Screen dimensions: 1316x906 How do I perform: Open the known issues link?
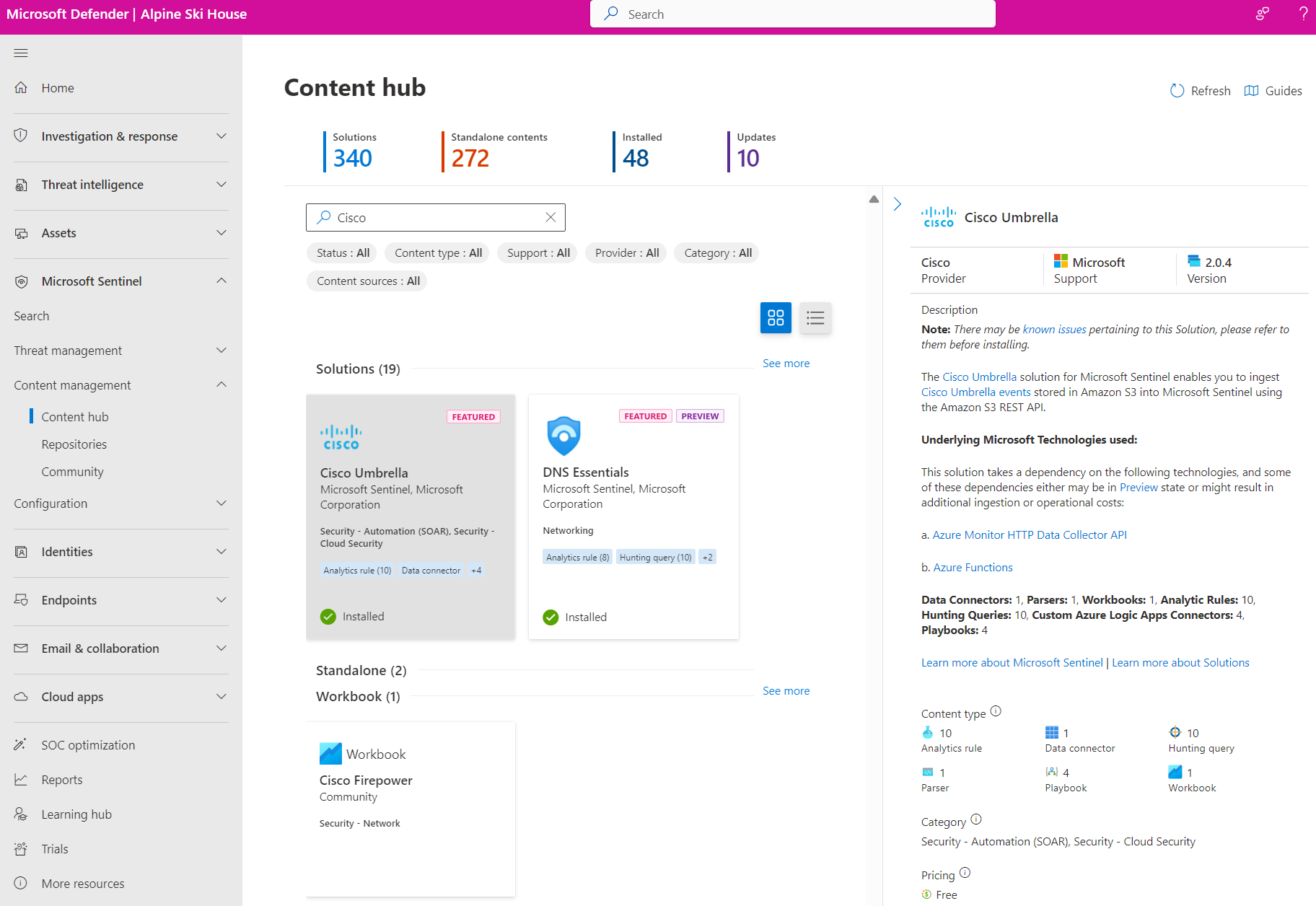click(1054, 330)
